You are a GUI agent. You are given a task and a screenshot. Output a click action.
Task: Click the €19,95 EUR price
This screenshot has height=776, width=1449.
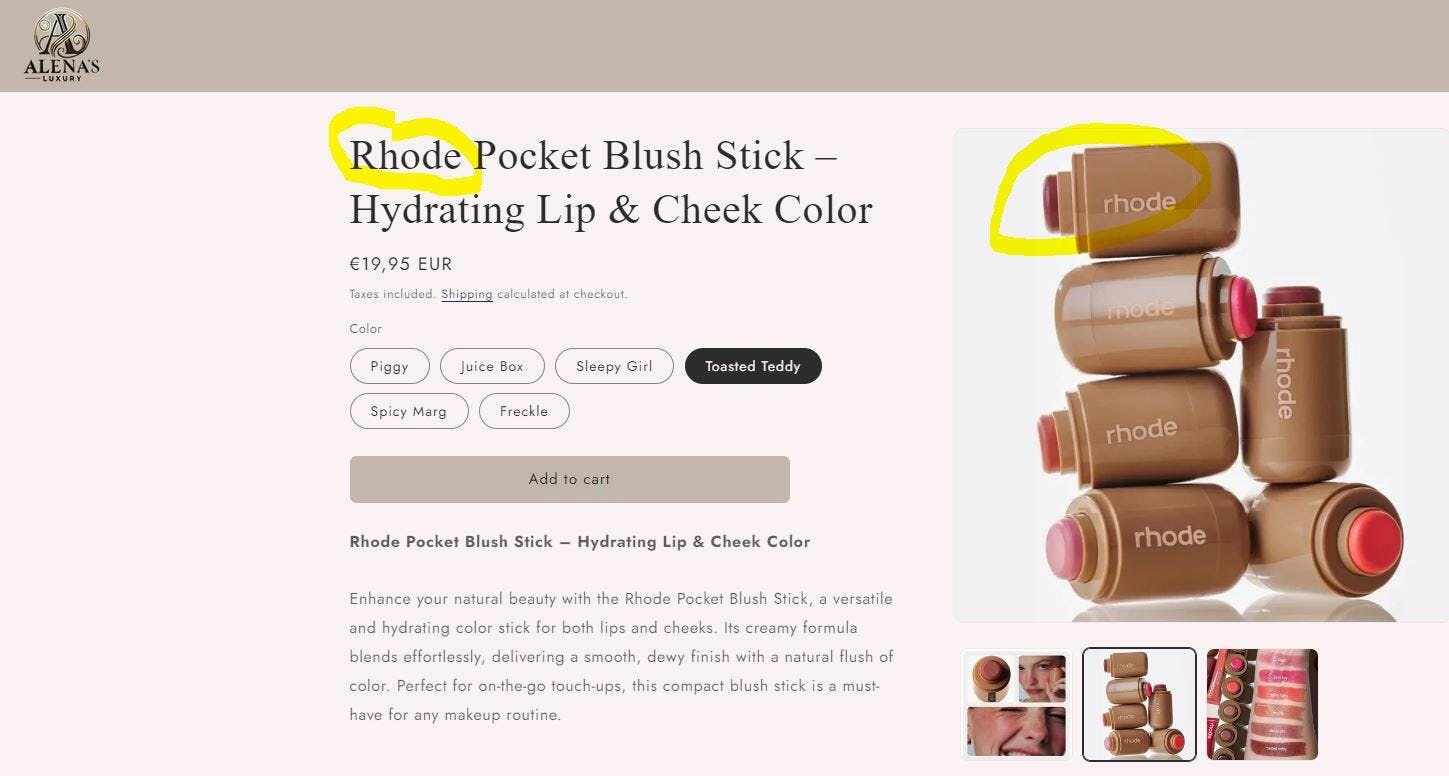401,264
